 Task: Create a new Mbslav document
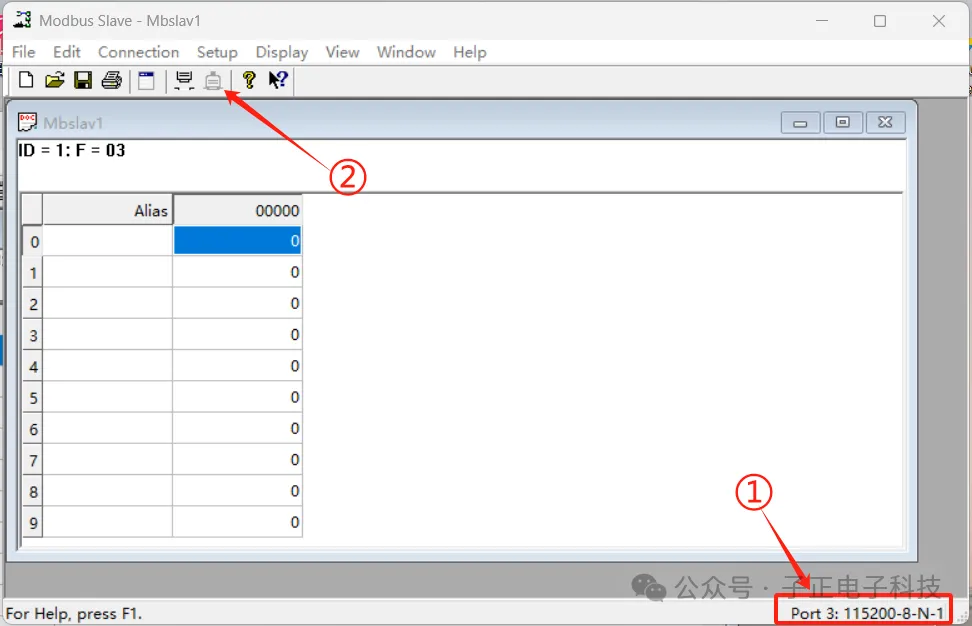(x=25, y=80)
